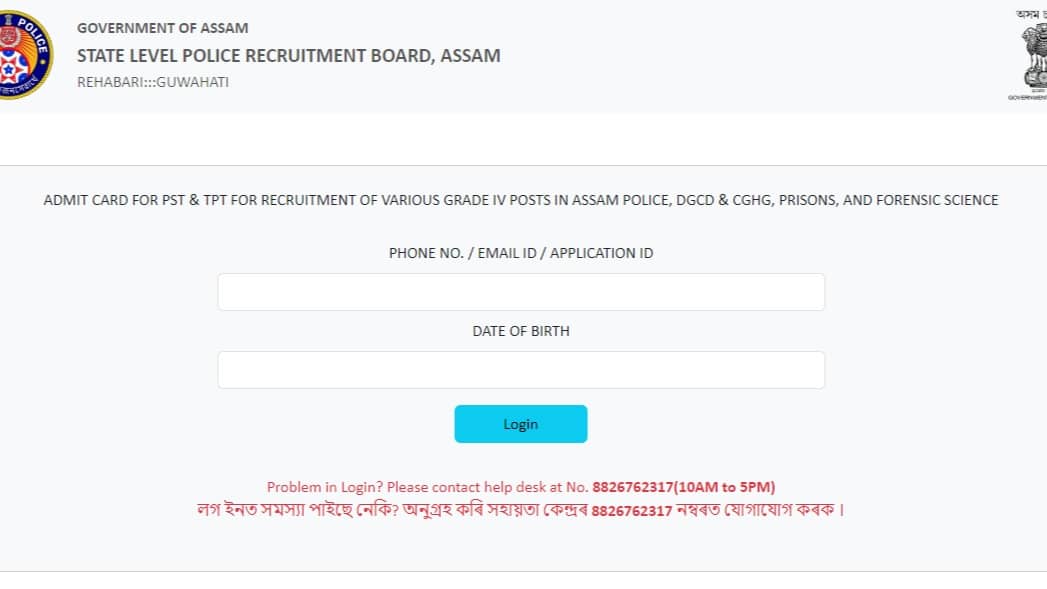The height and width of the screenshot is (589, 1047).
Task: Select the Government of Assam header text
Action: (163, 28)
